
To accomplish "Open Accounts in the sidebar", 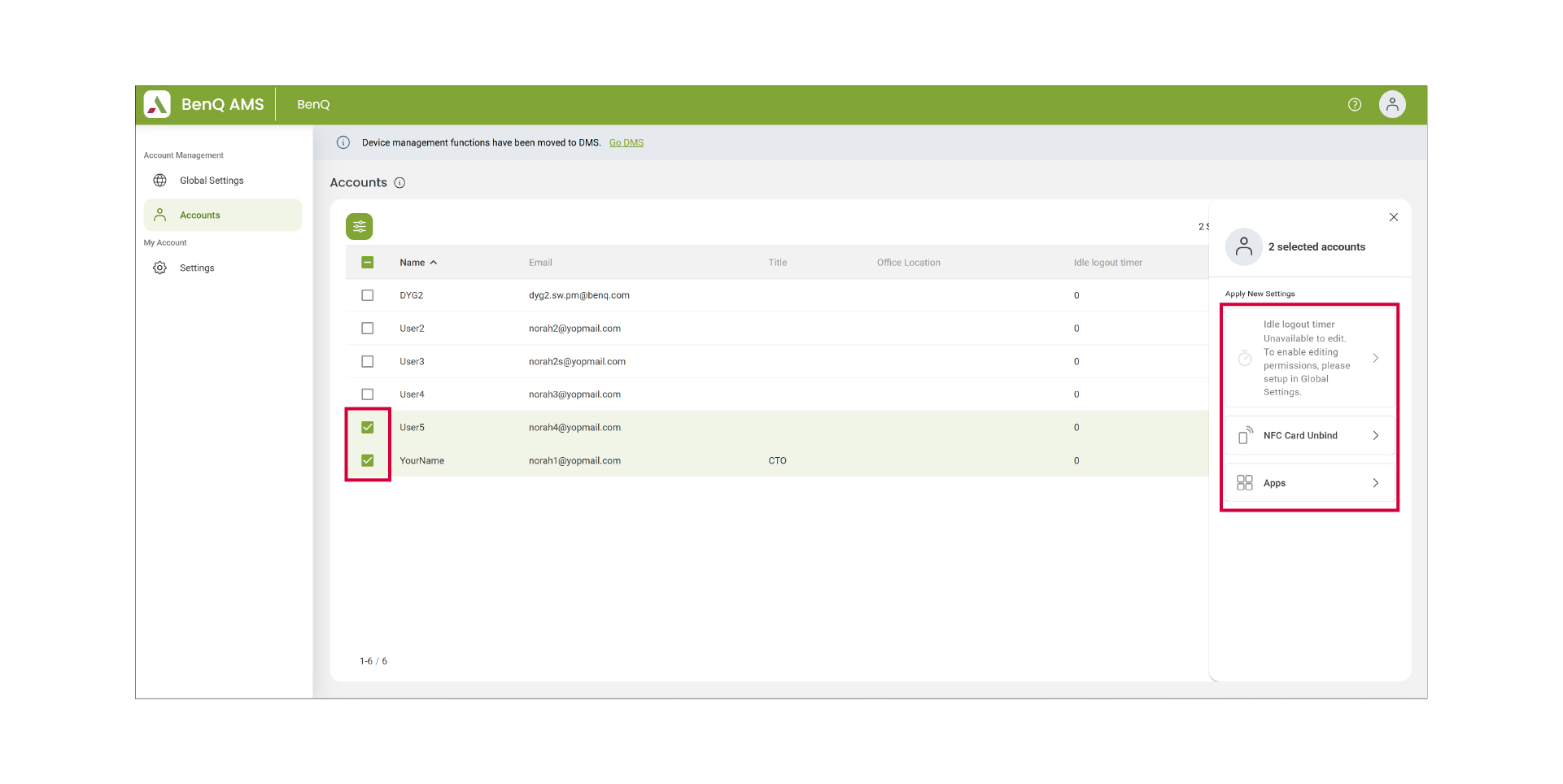I will (223, 216).
